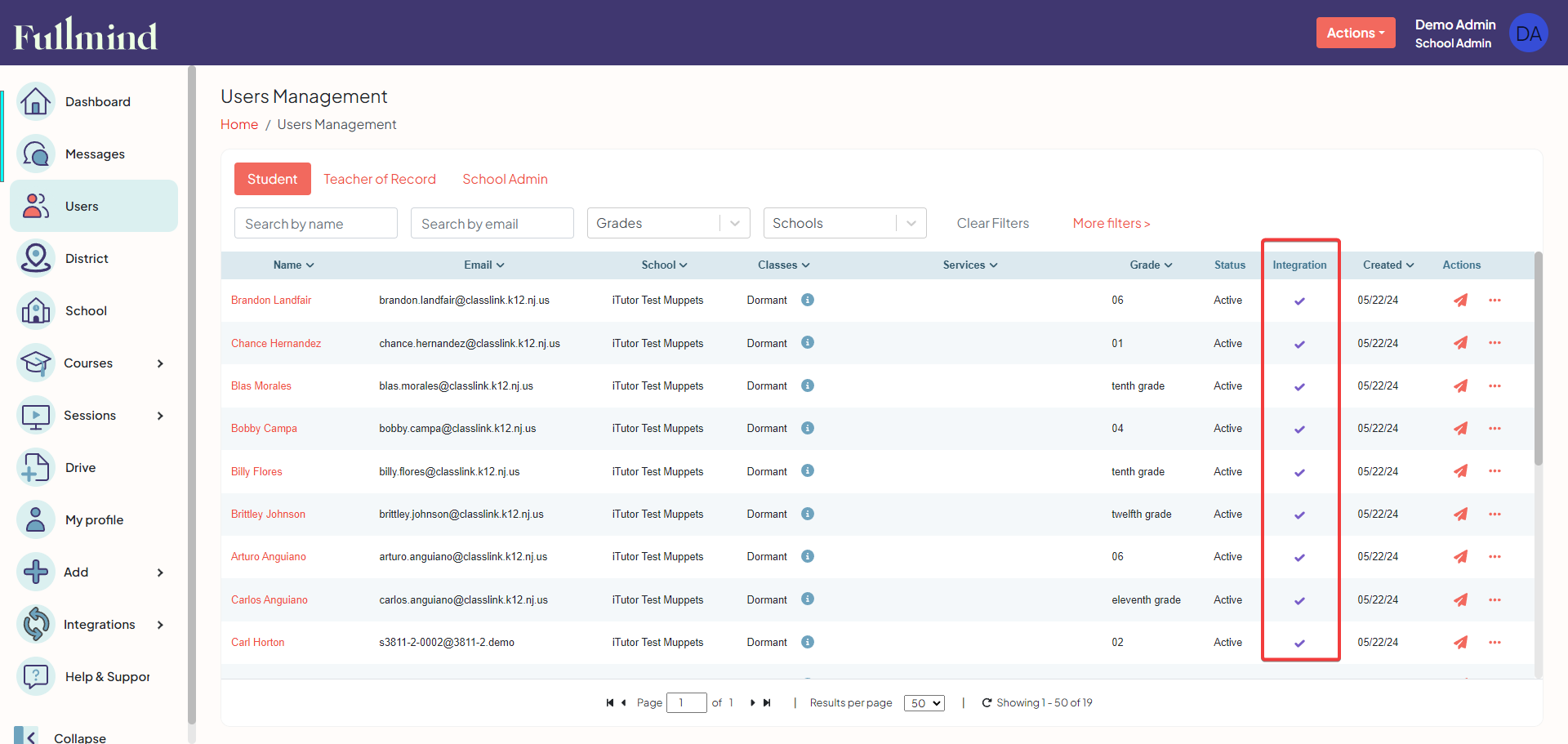
Task: Open the Grades filter dropdown
Action: [x=669, y=223]
